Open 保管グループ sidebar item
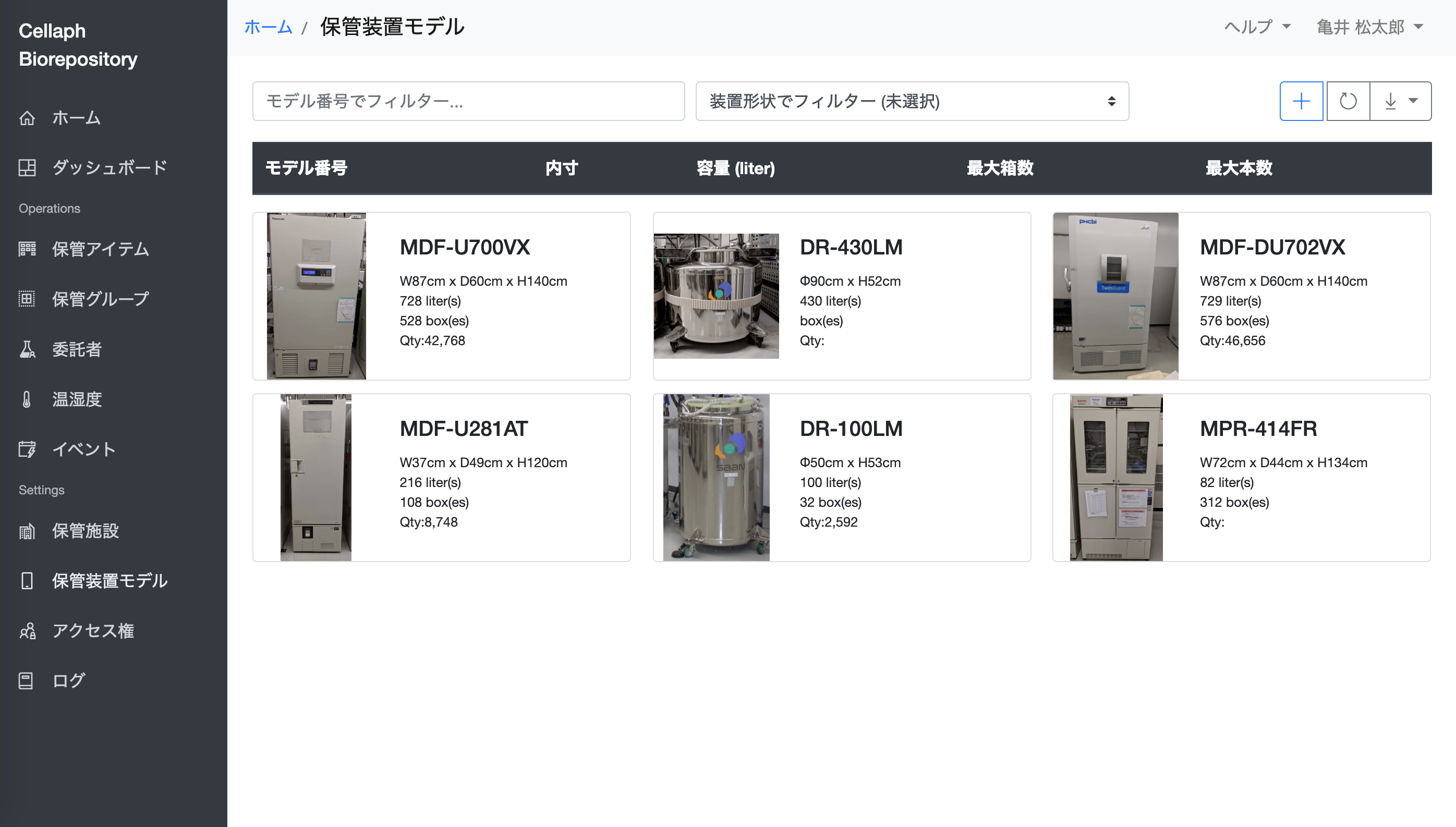The image size is (1456, 827). pyautogui.click(x=100, y=299)
